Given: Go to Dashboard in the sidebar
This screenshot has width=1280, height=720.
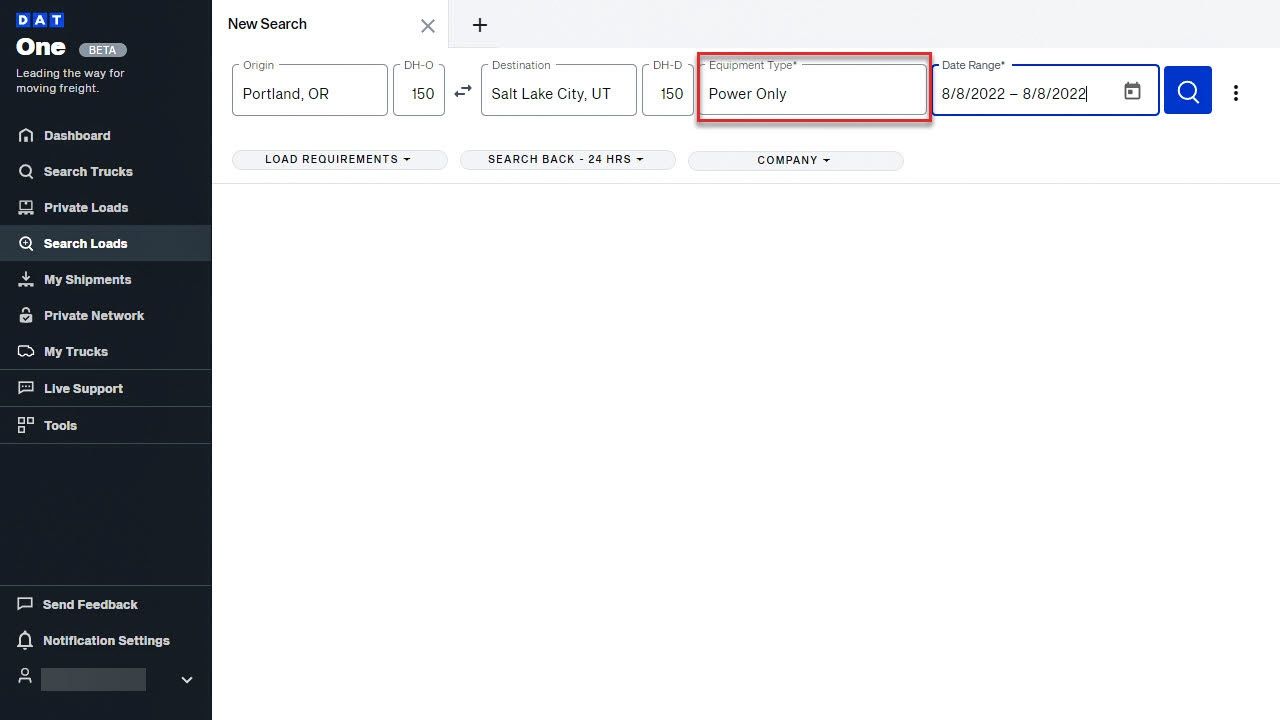Looking at the screenshot, I should tap(77, 136).
